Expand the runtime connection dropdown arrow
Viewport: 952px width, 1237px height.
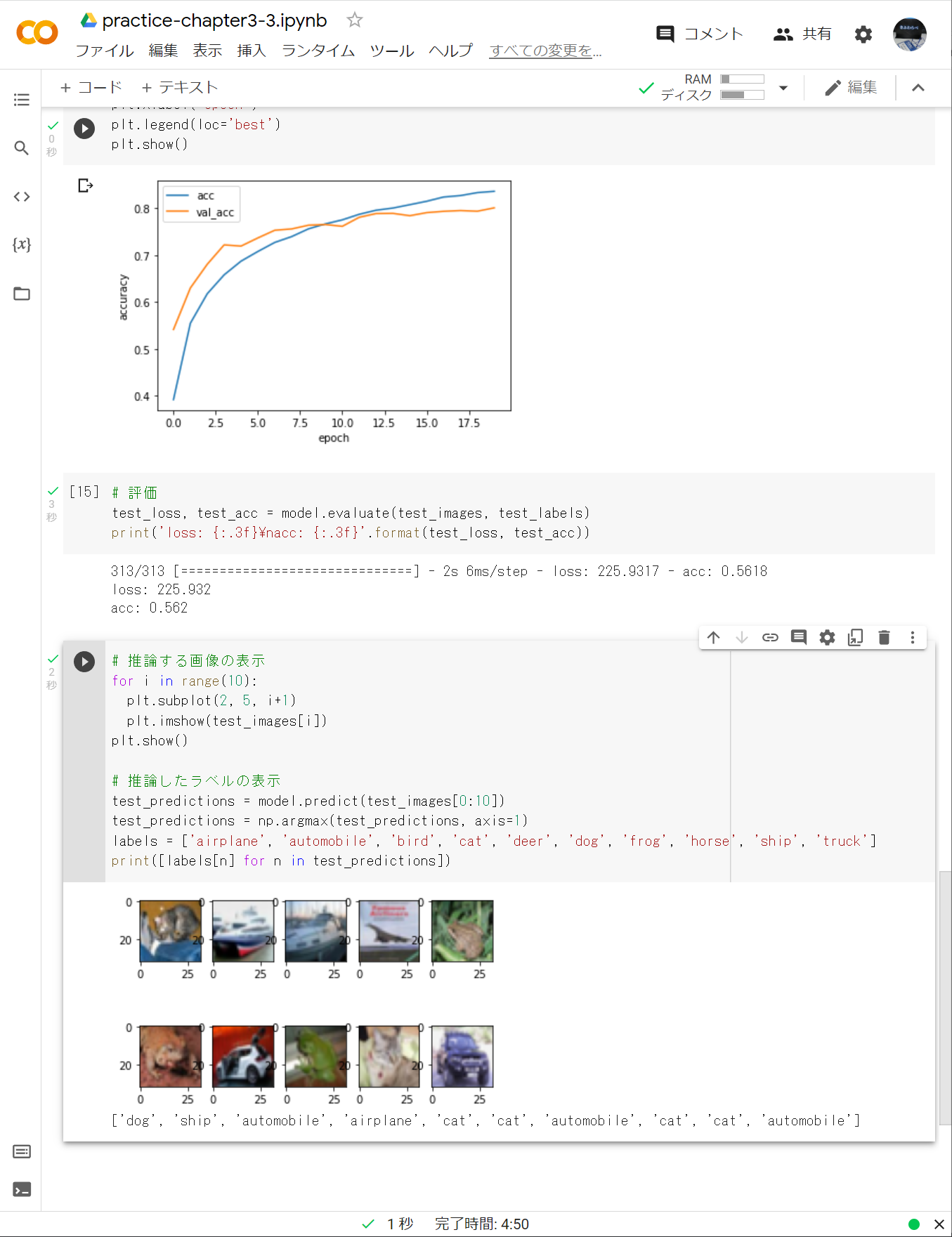[783, 88]
